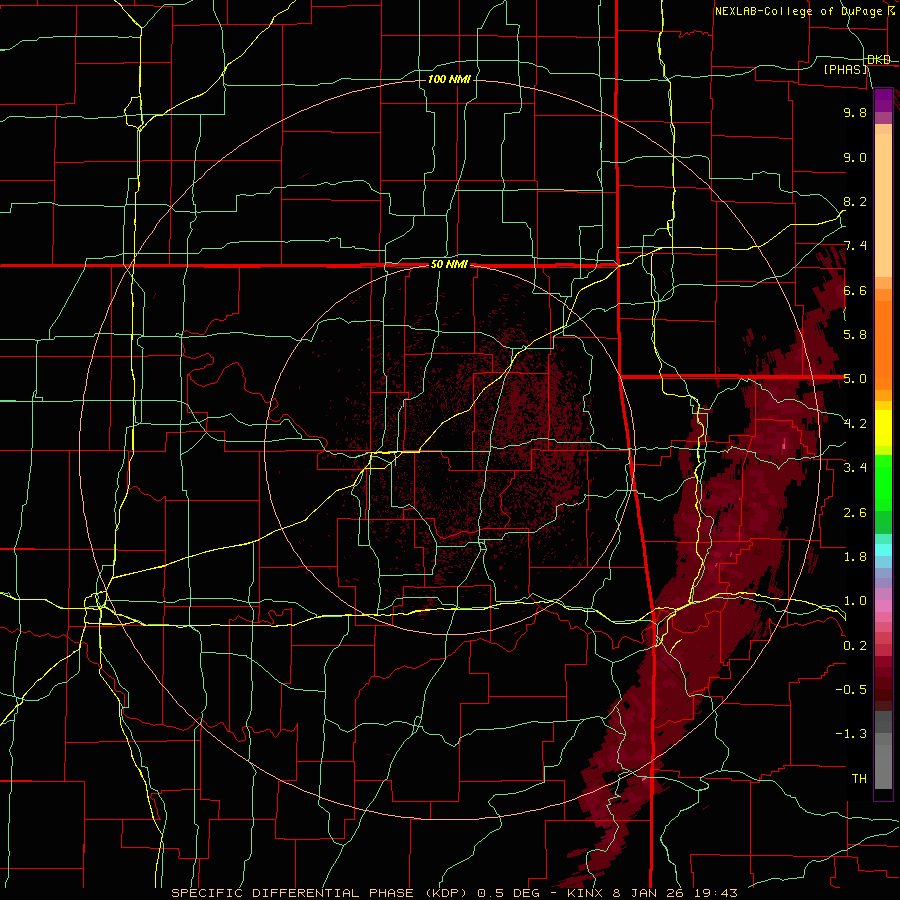Click the 1.8 scale label
Screen dimensions: 900x900
tap(855, 557)
